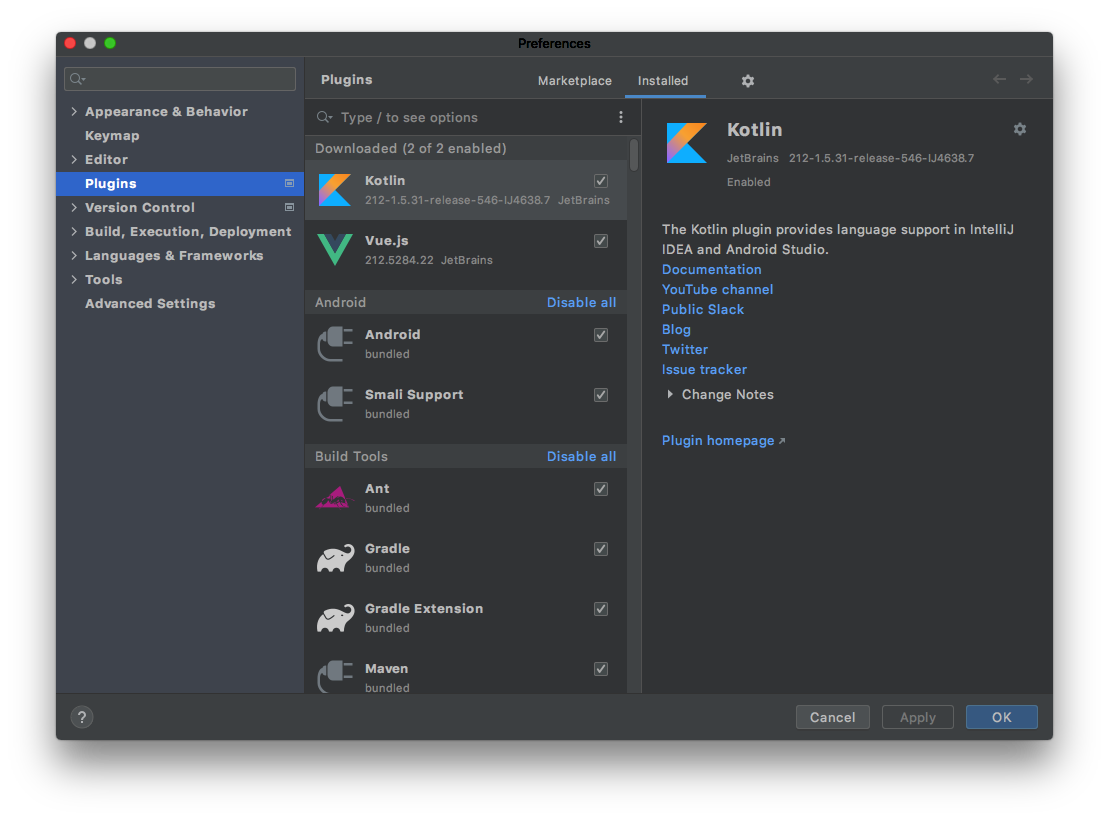The height and width of the screenshot is (820, 1109).
Task: Expand Languages & Frameworks node
Action: pyautogui.click(x=74, y=255)
